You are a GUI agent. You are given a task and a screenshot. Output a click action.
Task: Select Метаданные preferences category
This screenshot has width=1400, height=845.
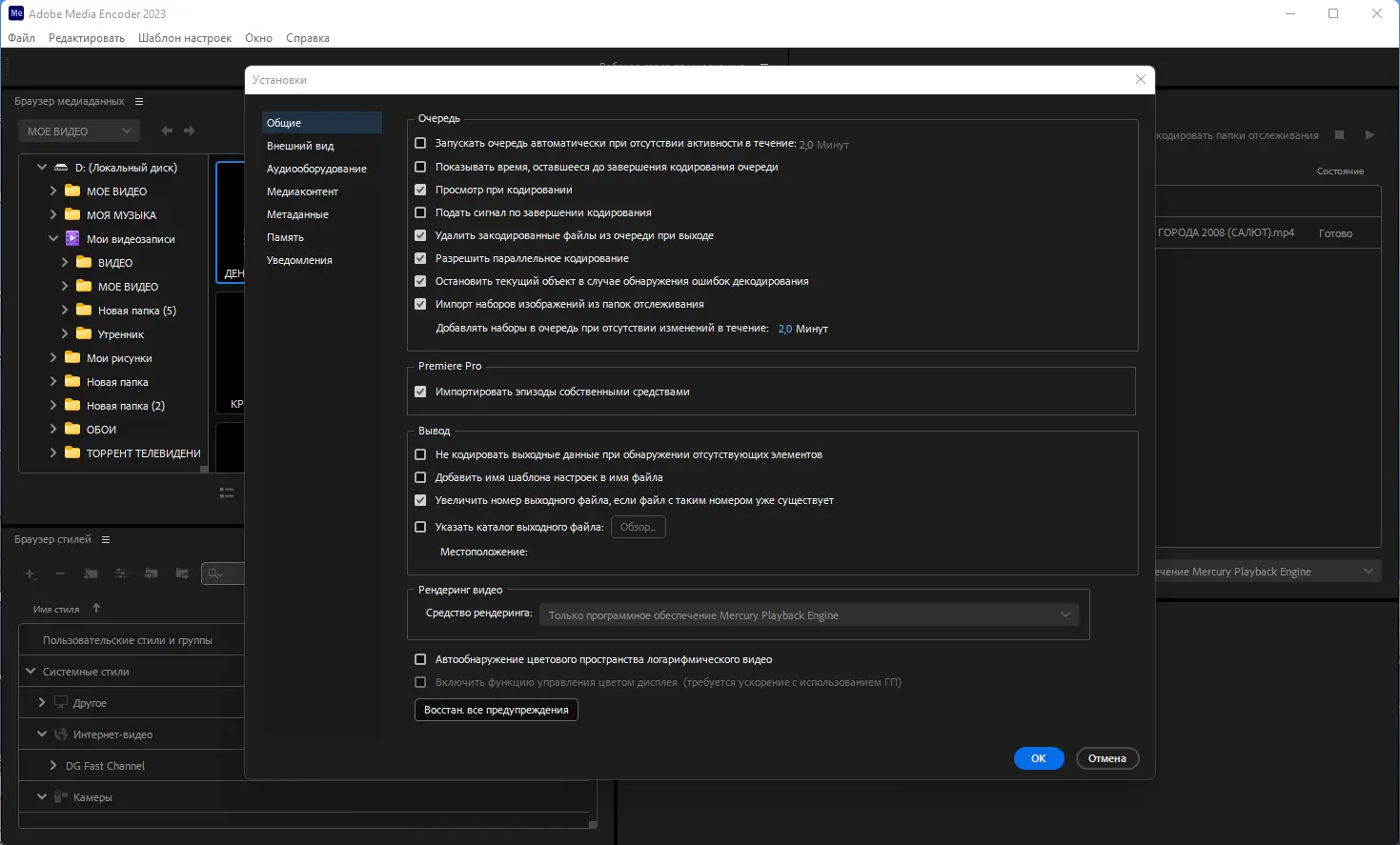pyautogui.click(x=322, y=214)
